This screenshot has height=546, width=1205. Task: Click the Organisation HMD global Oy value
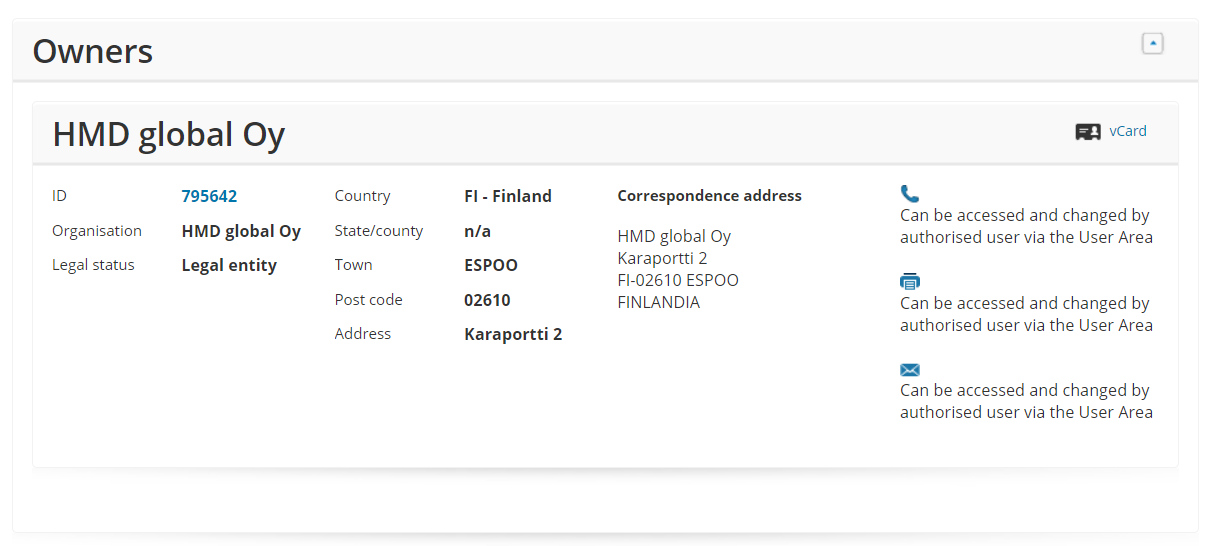[241, 231]
